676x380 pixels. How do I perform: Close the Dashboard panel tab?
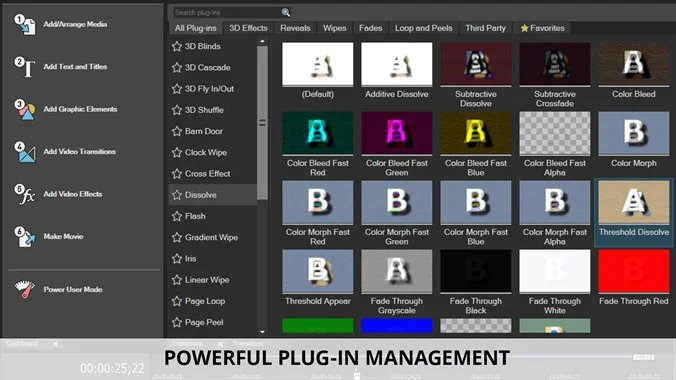55,344
